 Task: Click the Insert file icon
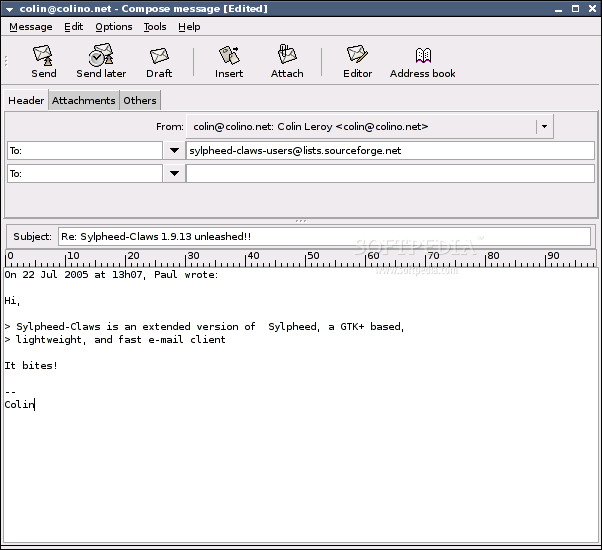tap(229, 55)
